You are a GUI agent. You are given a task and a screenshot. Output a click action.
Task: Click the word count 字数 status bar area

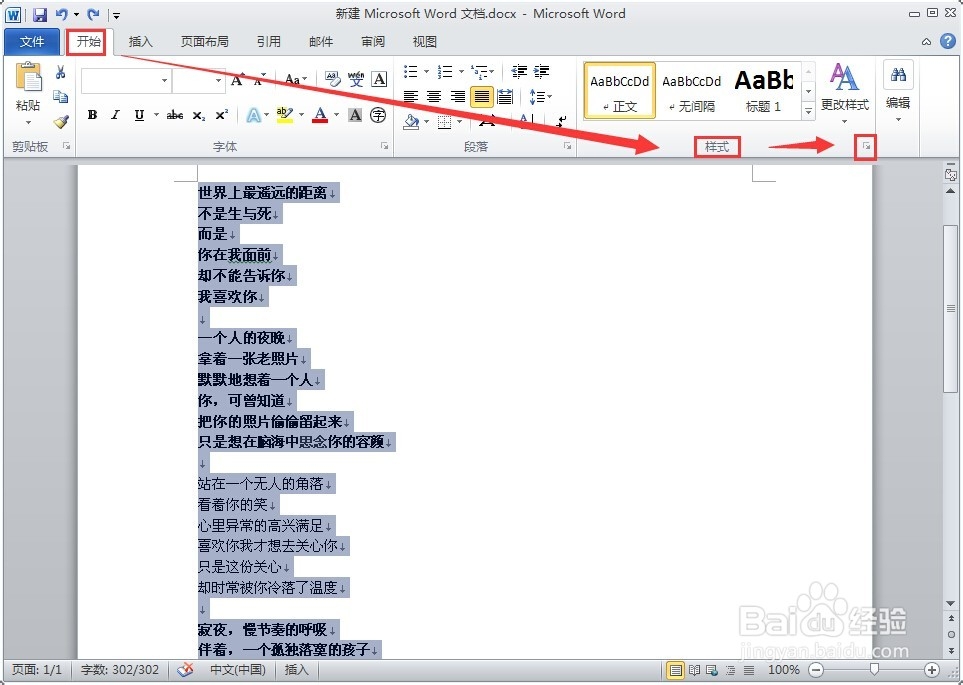point(120,670)
